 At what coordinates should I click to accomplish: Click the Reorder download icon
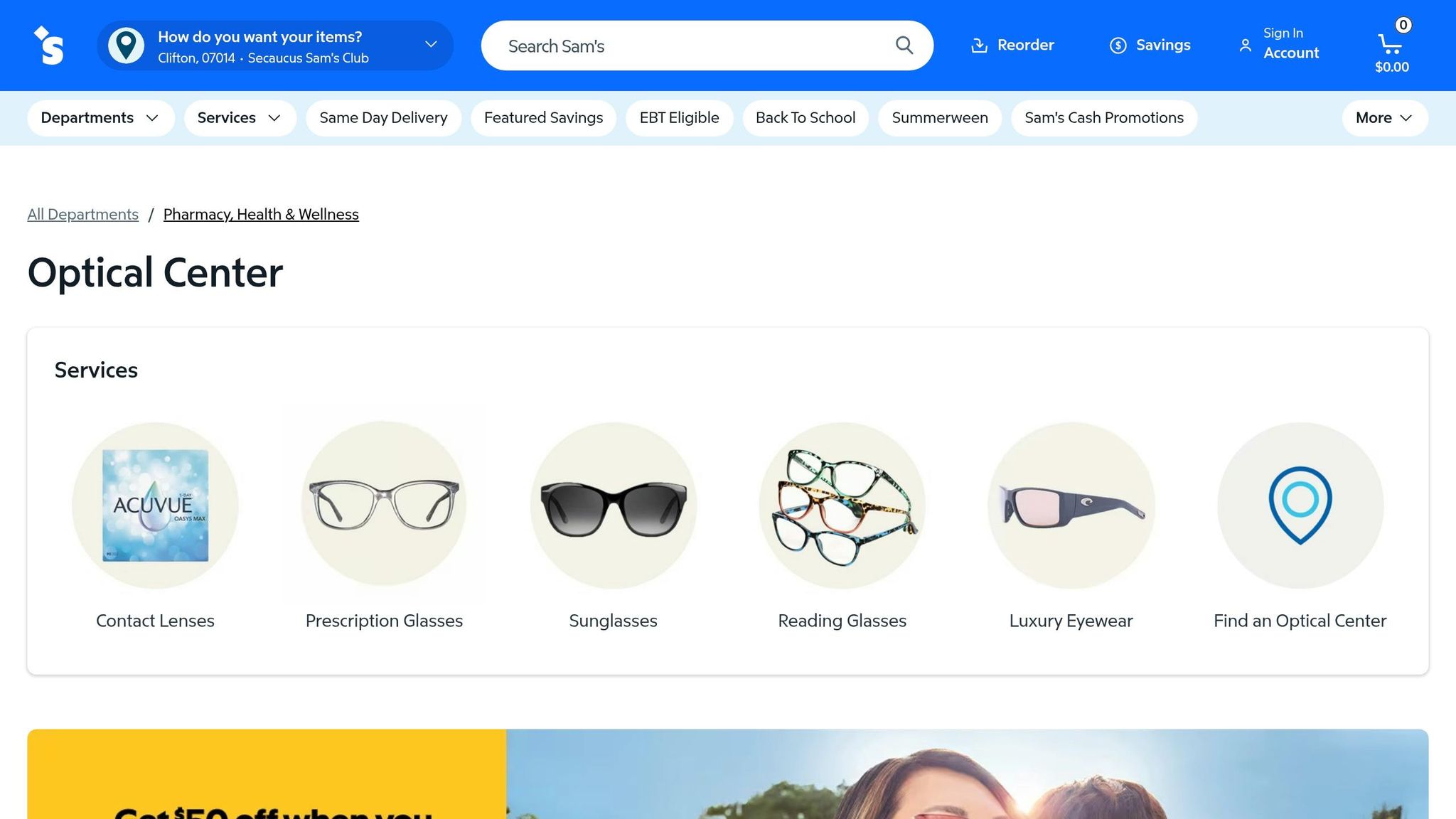click(979, 45)
